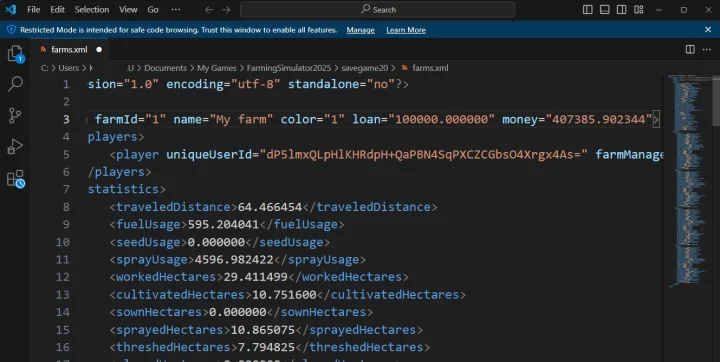
Task: Open the Explorer view in activity bar
Action: (15, 54)
